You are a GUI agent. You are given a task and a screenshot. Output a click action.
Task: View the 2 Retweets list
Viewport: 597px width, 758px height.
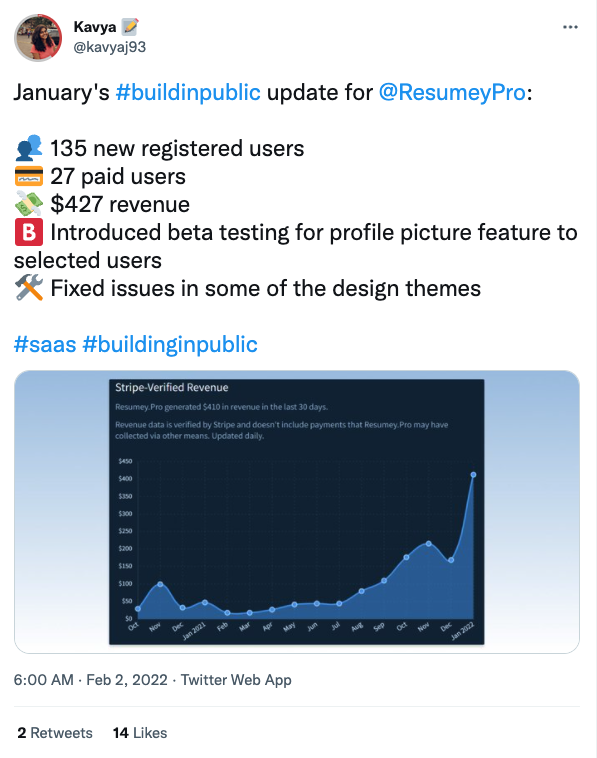[55, 733]
